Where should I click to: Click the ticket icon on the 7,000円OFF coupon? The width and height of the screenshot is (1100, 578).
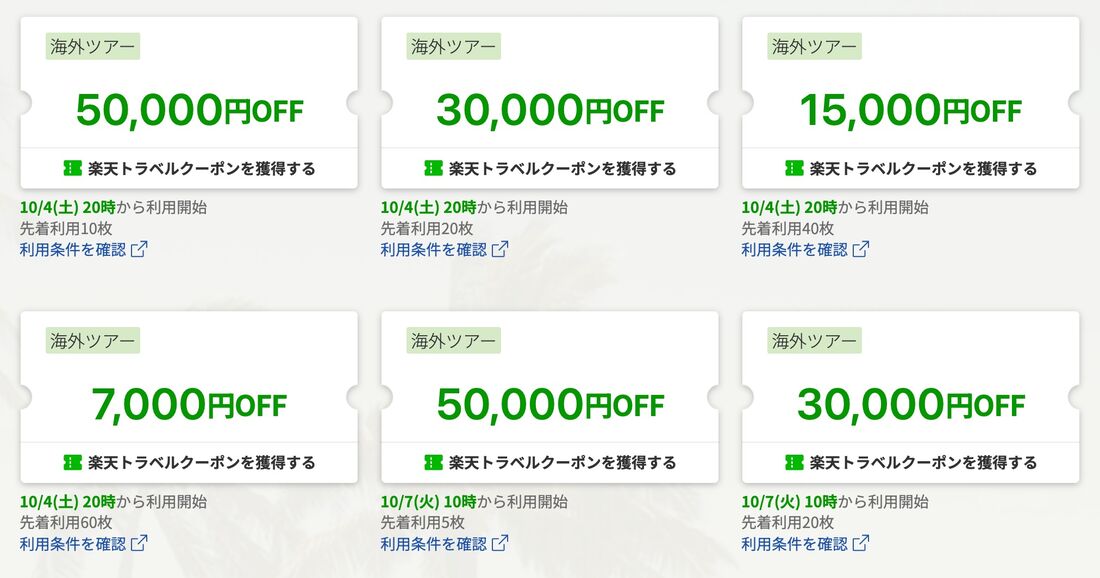coord(72,462)
